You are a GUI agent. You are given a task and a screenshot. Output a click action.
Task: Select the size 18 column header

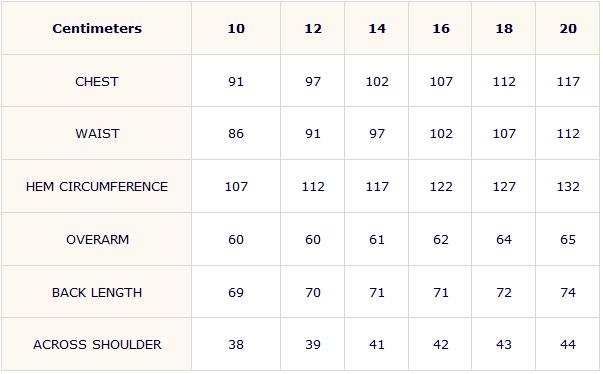pos(504,28)
